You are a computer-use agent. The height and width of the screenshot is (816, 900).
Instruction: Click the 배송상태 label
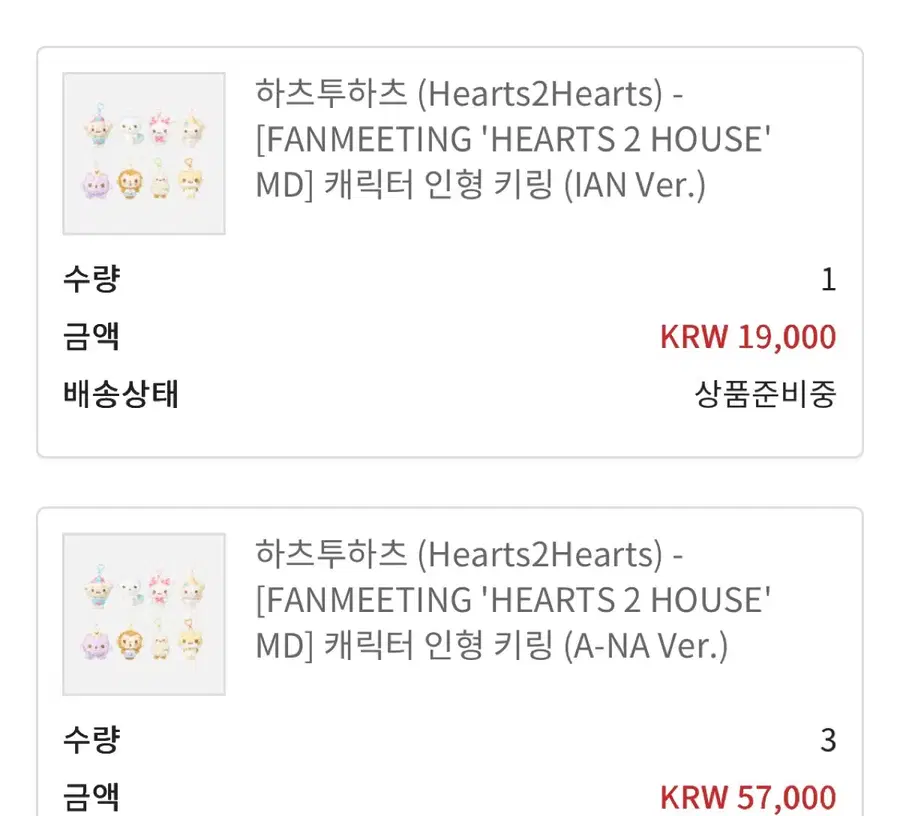(120, 394)
